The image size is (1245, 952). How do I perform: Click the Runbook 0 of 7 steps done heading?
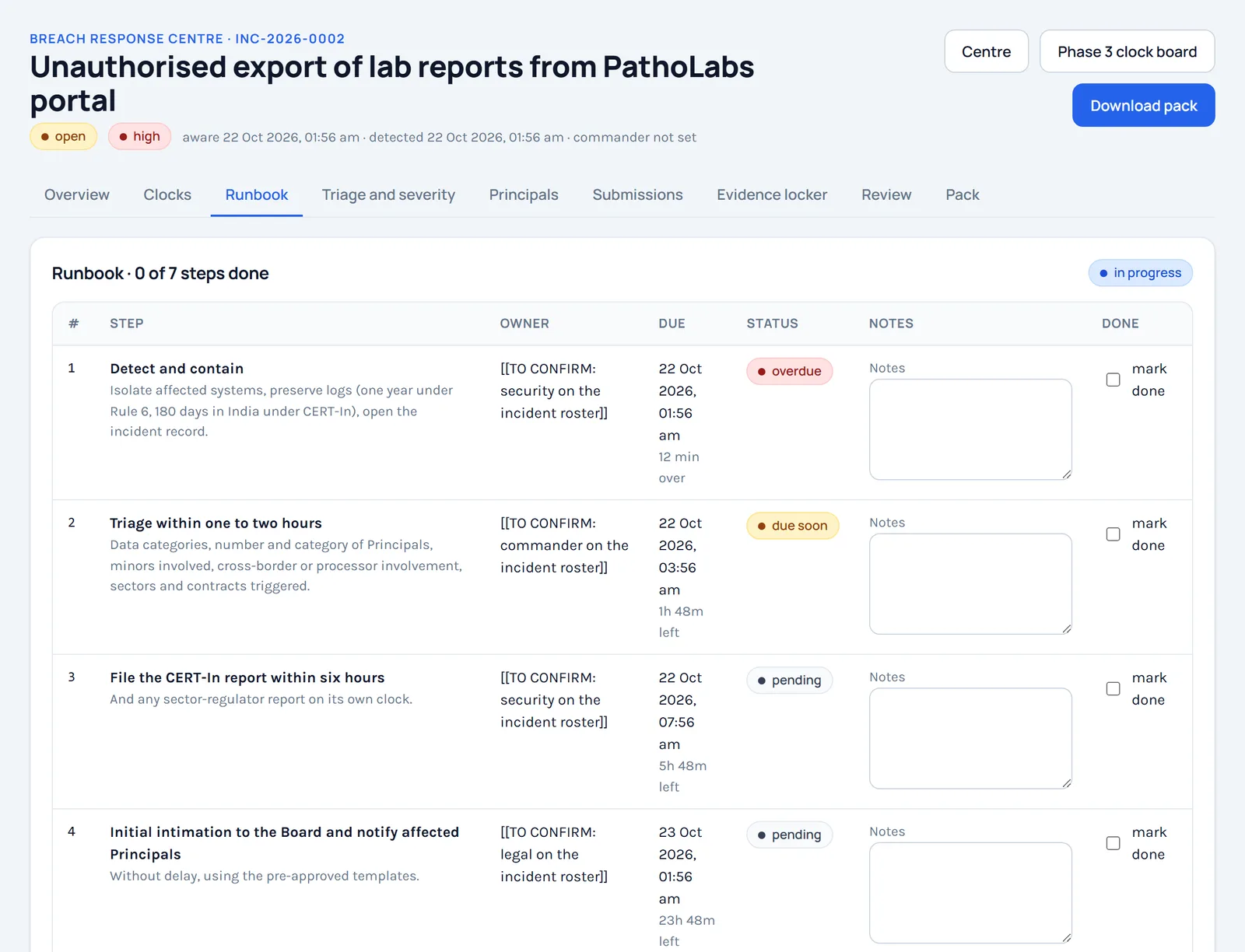click(x=160, y=273)
